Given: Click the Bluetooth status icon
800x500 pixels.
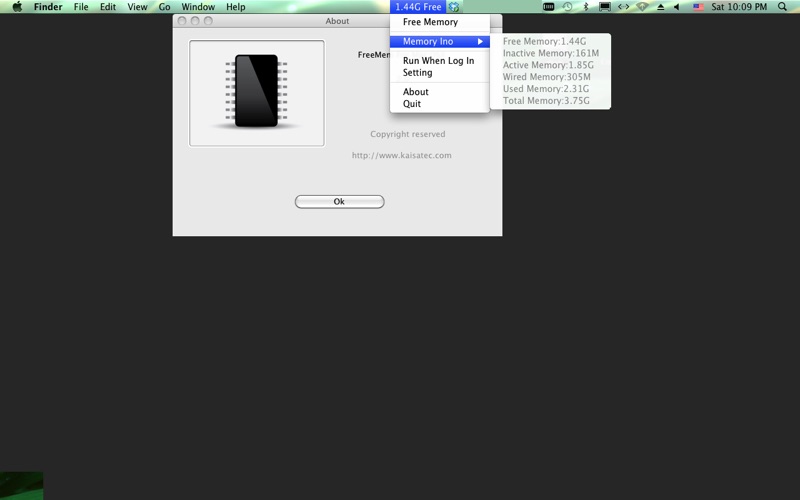Looking at the screenshot, I should point(586,7).
